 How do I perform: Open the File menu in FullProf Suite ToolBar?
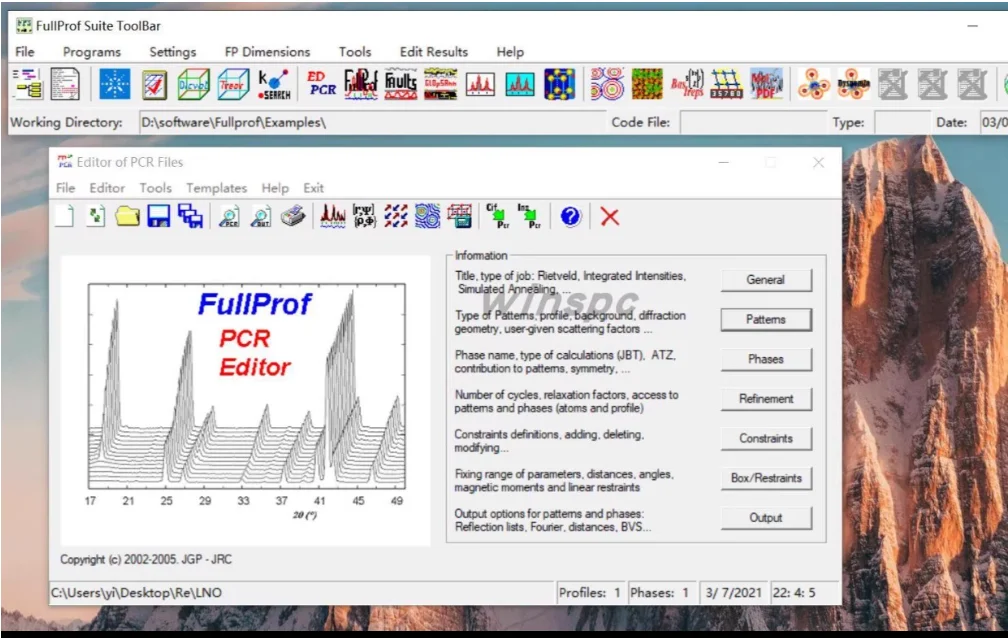click(x=25, y=51)
